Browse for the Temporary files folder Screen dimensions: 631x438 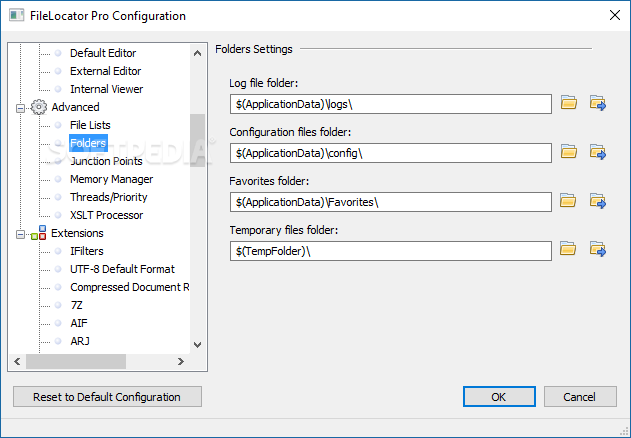coord(568,249)
